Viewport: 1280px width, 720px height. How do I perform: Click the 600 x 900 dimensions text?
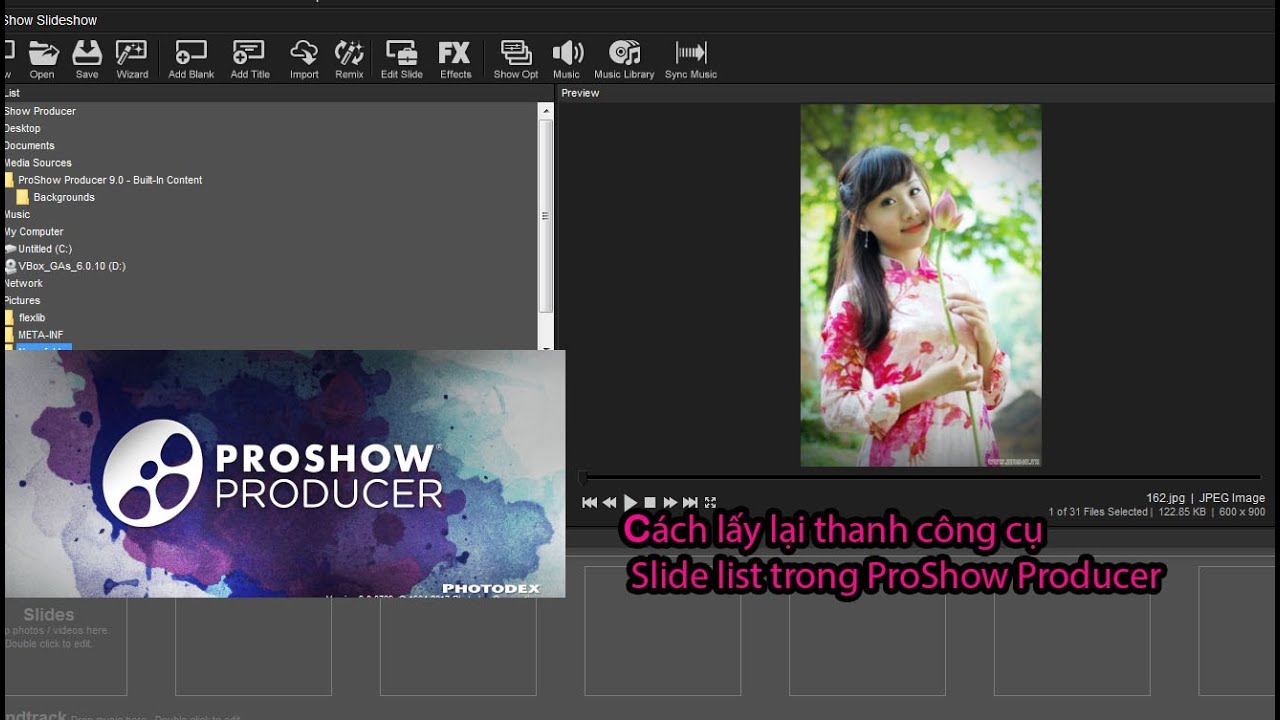point(1242,512)
